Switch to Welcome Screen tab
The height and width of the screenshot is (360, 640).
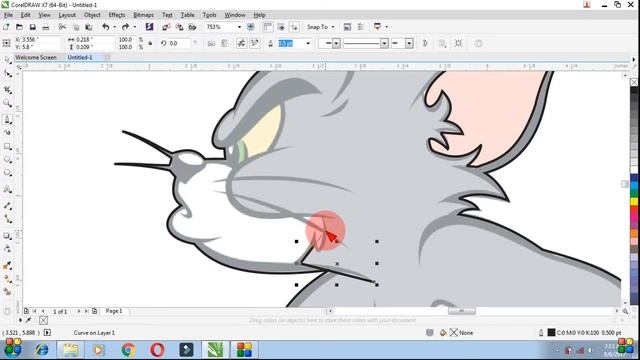tap(36, 58)
